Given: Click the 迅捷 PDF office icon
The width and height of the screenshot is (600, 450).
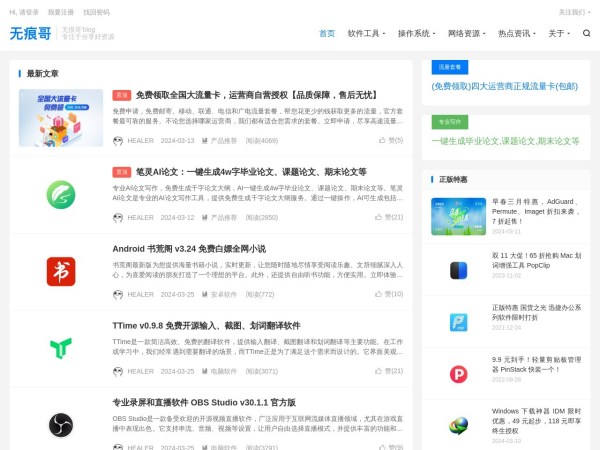Looking at the screenshot, I should click(458, 322).
